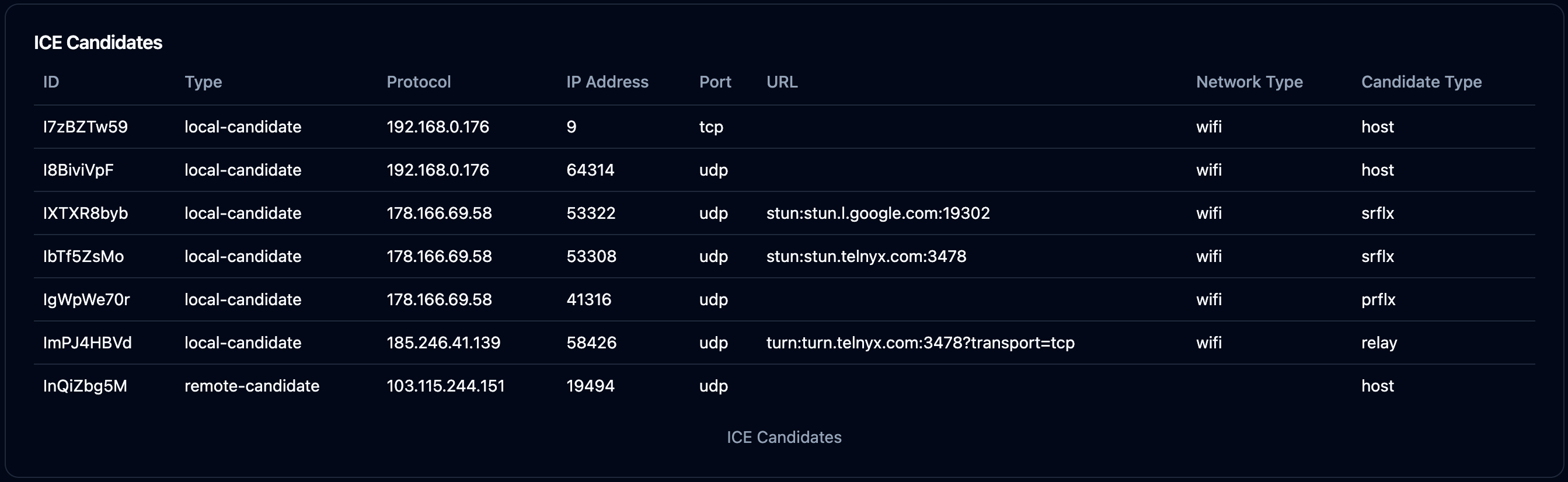Click 178.166.69.58 in the IXTXR8byb row
The width and height of the screenshot is (1568, 482).
[440, 213]
